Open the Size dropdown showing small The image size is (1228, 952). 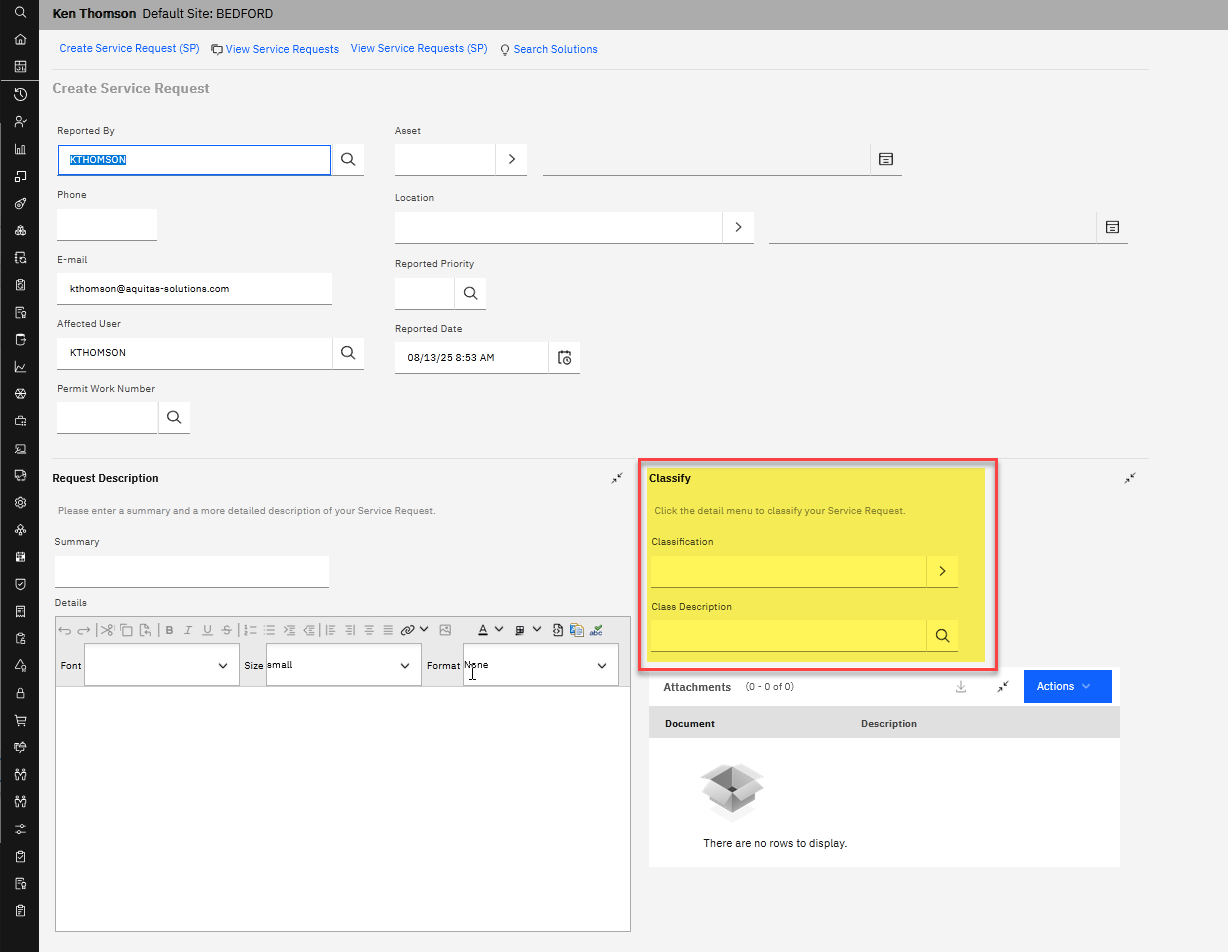tap(344, 665)
